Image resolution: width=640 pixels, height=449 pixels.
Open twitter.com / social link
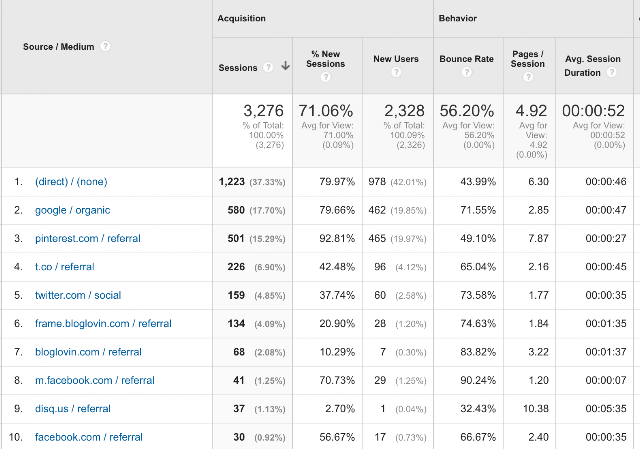78,295
